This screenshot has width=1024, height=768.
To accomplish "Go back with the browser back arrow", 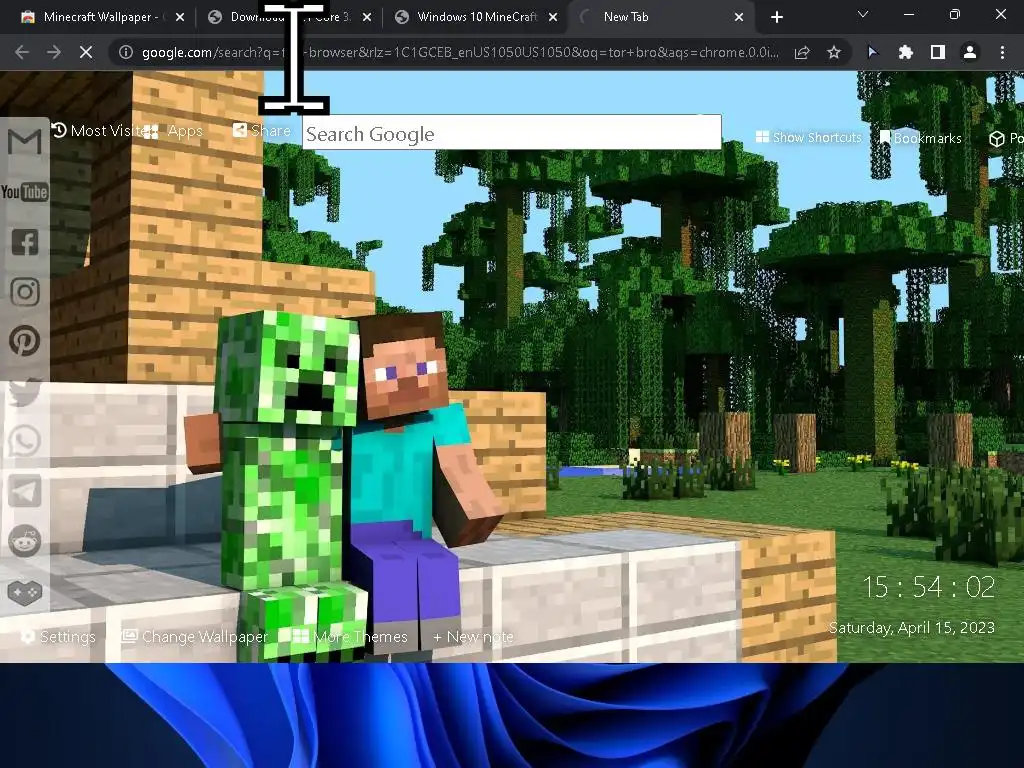I will 22,52.
